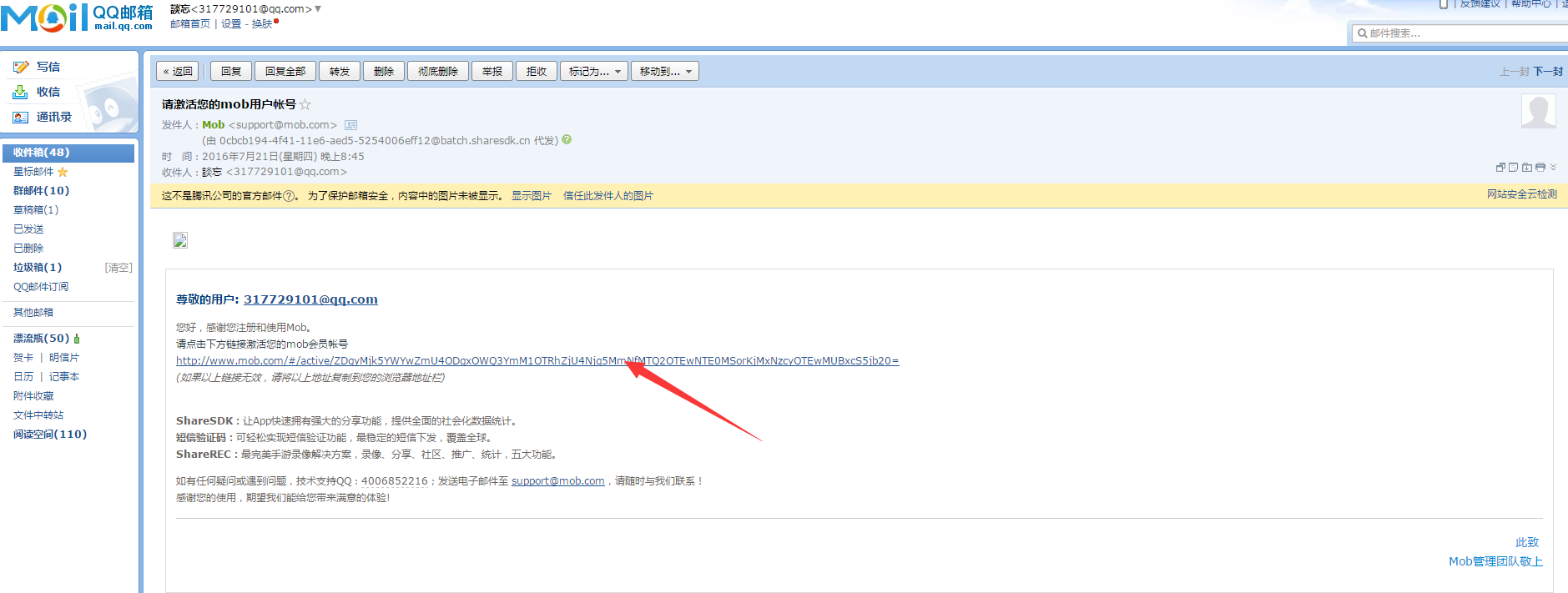
Task: Open the 星标邮件 starred folder
Action: click(x=33, y=172)
